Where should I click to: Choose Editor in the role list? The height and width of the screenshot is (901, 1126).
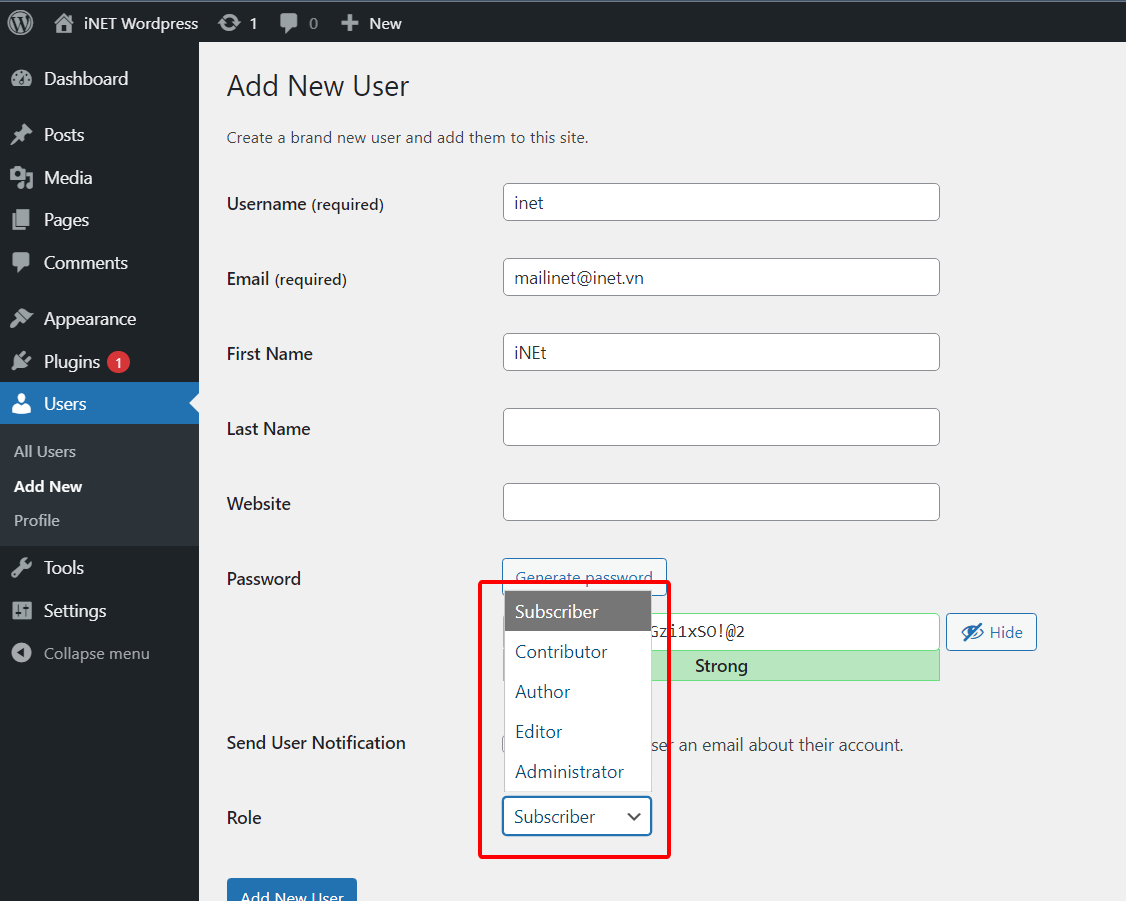(x=578, y=732)
